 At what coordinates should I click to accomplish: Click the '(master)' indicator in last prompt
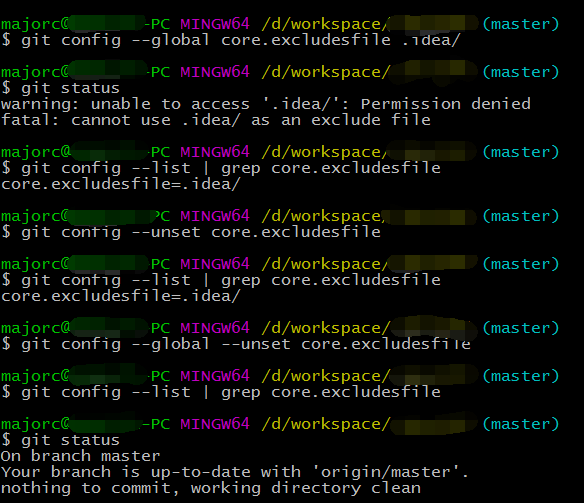521,424
